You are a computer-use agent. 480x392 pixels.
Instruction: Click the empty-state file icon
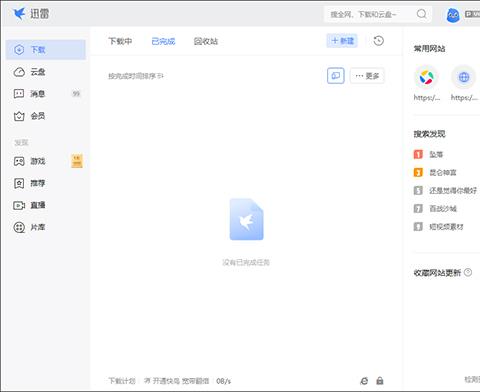[246, 219]
